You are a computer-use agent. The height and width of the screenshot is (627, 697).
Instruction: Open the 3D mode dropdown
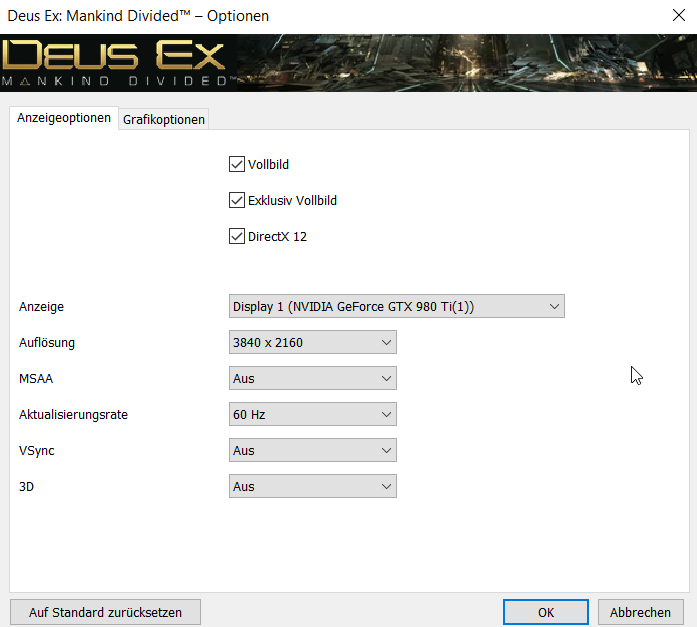pos(312,486)
